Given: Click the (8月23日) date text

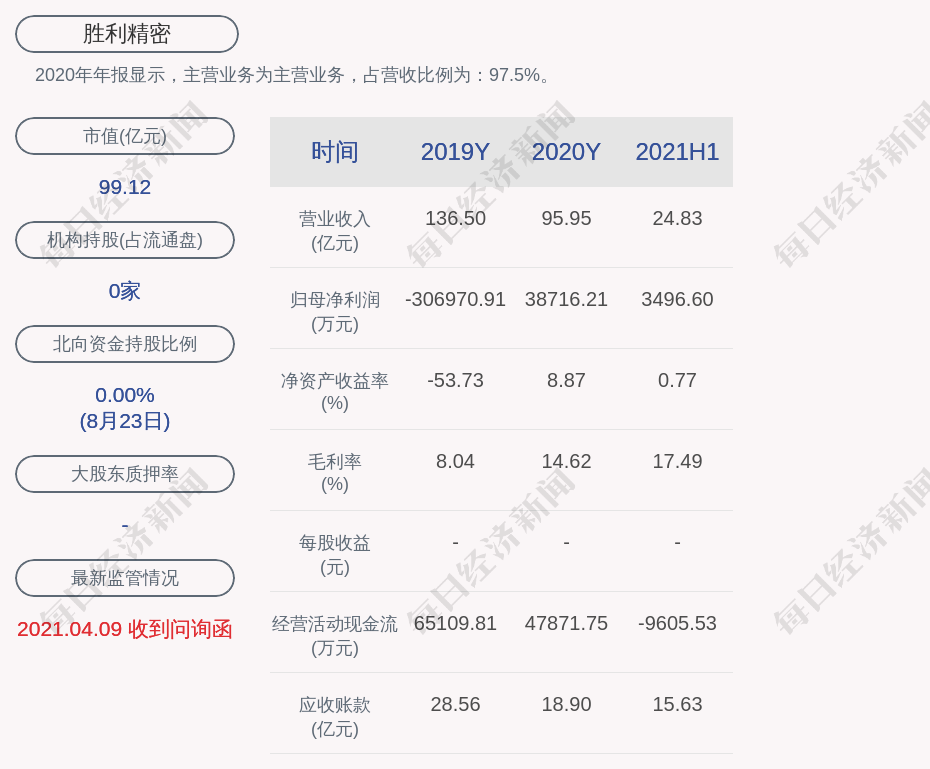Looking at the screenshot, I should (125, 421).
